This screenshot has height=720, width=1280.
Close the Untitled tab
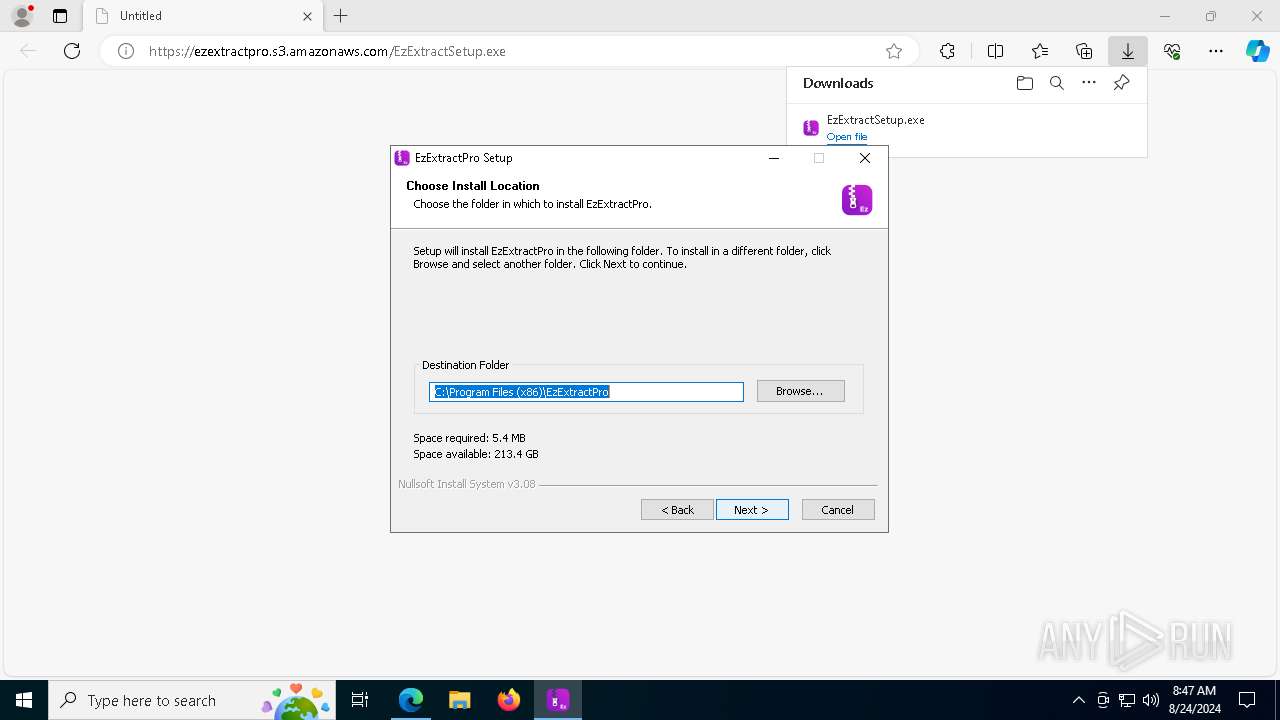tap(307, 16)
